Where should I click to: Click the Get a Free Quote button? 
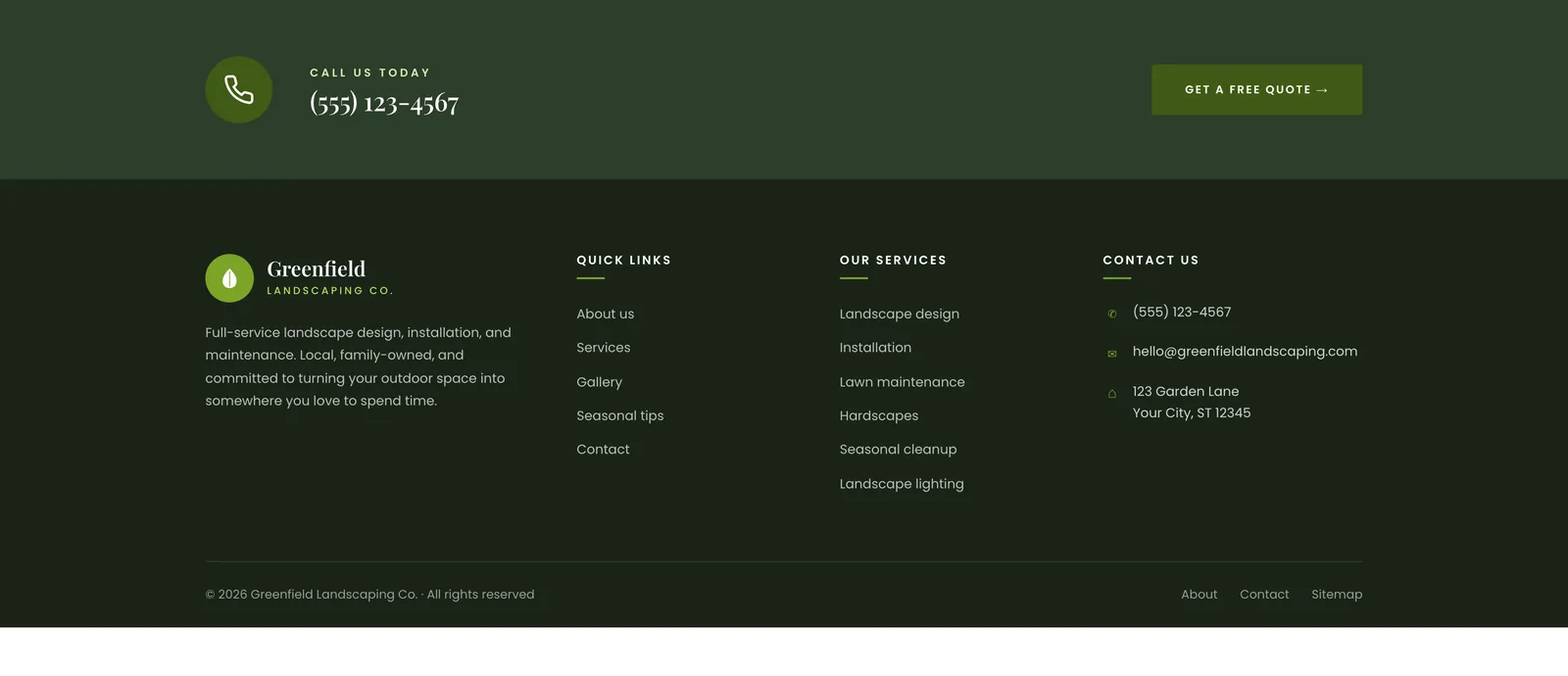click(1256, 90)
